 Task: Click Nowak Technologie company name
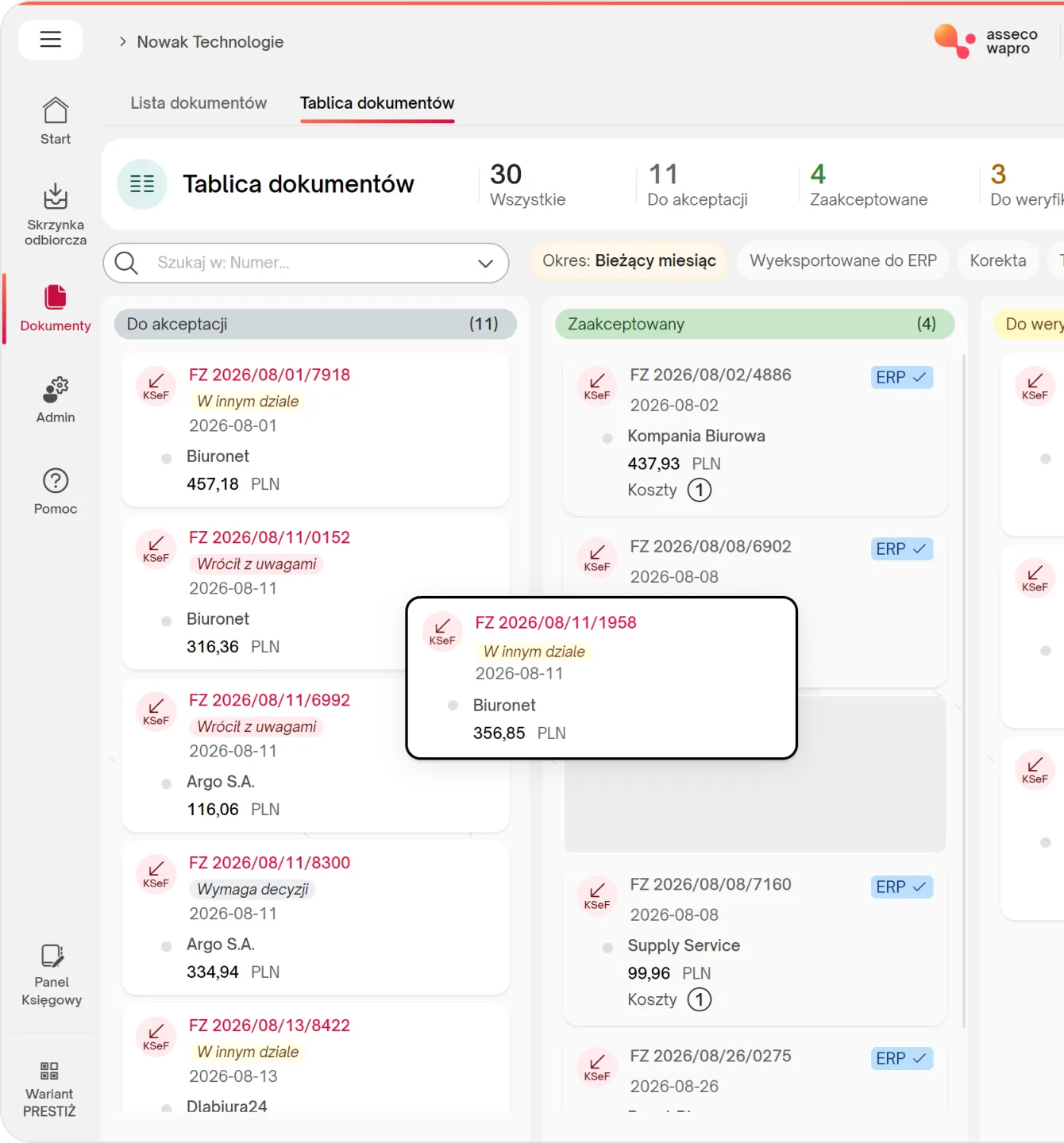tap(210, 42)
